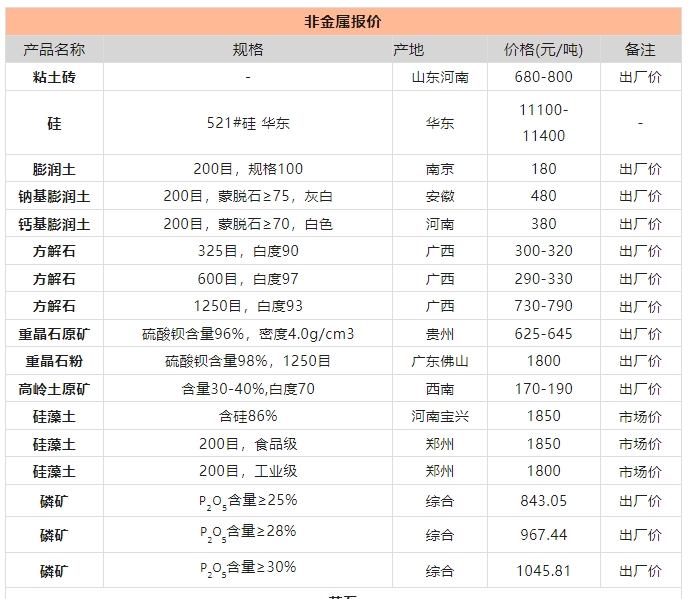Click the 规格 column header
This screenshot has width=690, height=599.
(247, 50)
